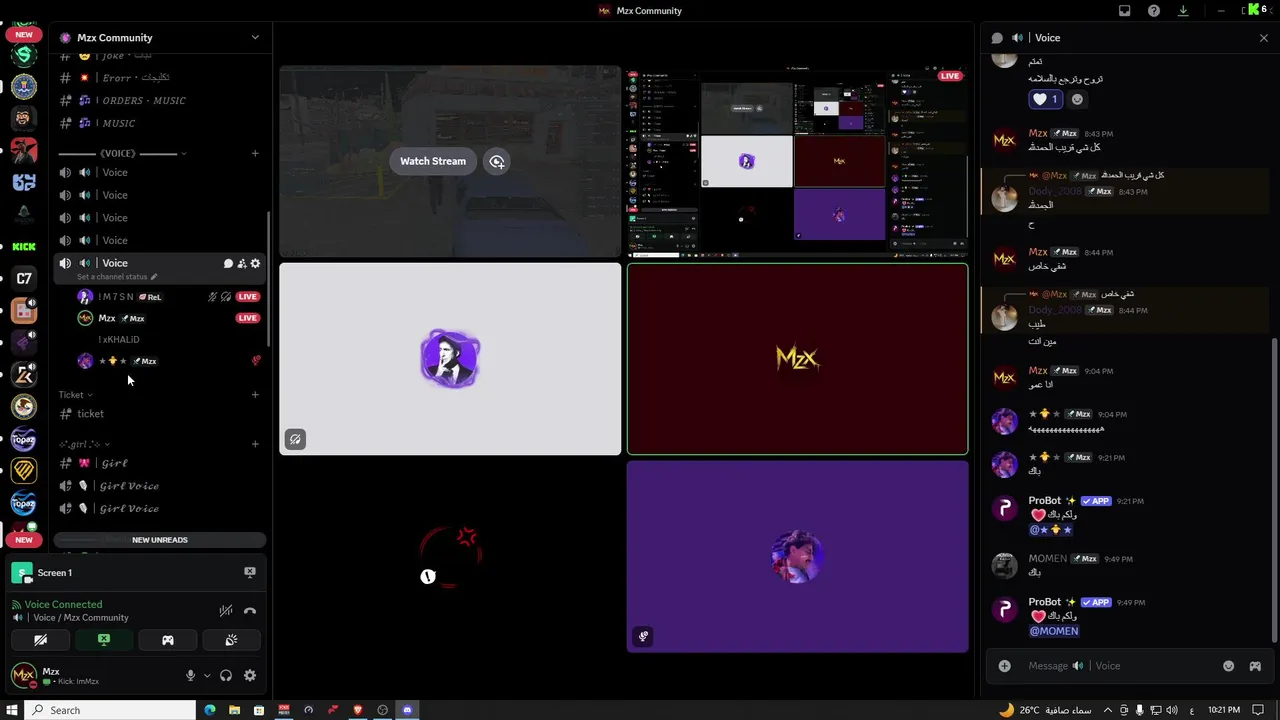Add a reaction next to the heart
The image size is (1280, 720).
pyautogui.click(x=1077, y=99)
